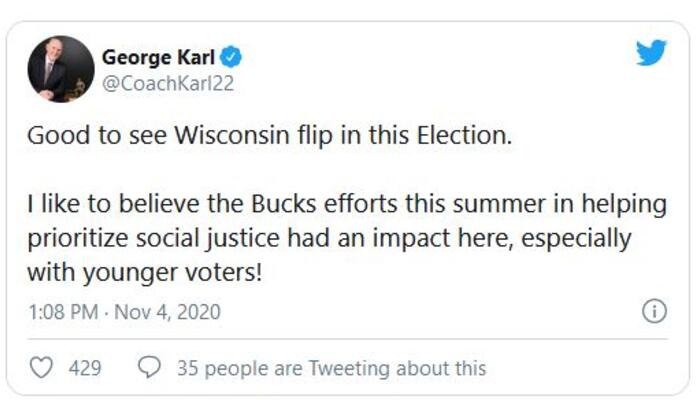Viewport: 700px width, 400px height.
Task: Open George Karl's profile picture
Action: pos(61,69)
